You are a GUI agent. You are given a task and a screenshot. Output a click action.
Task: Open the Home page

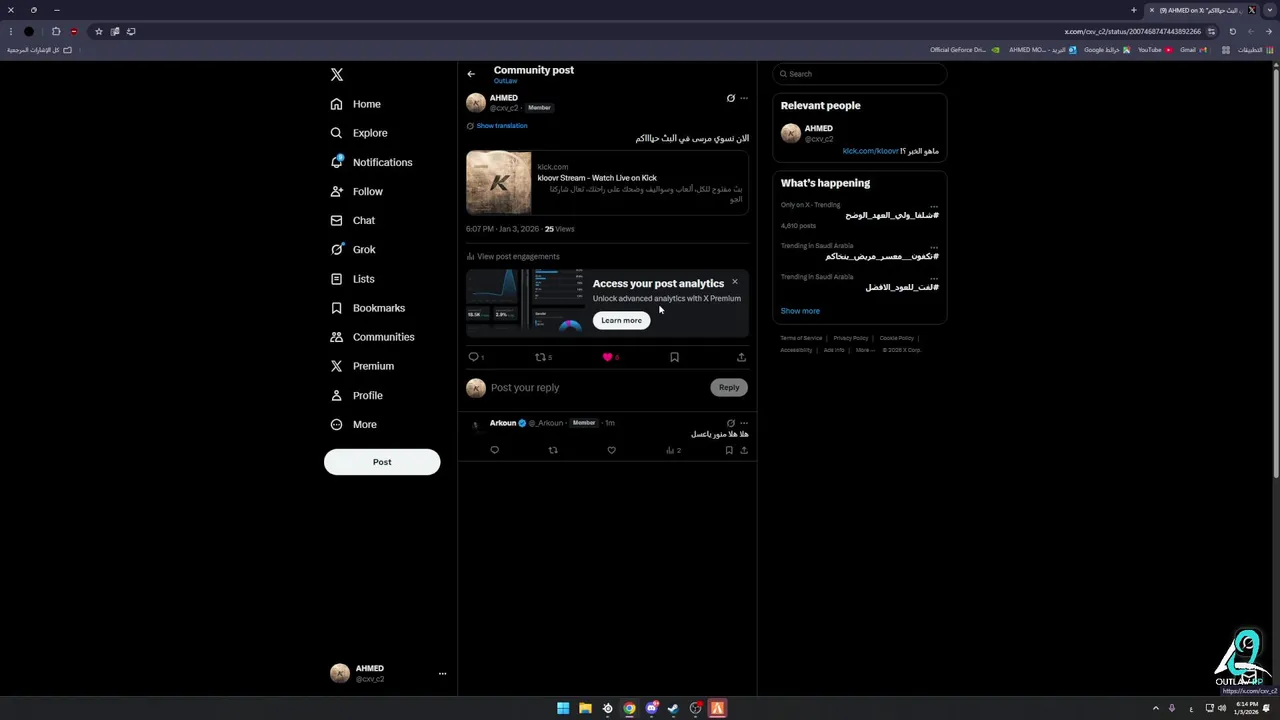(x=356, y=104)
